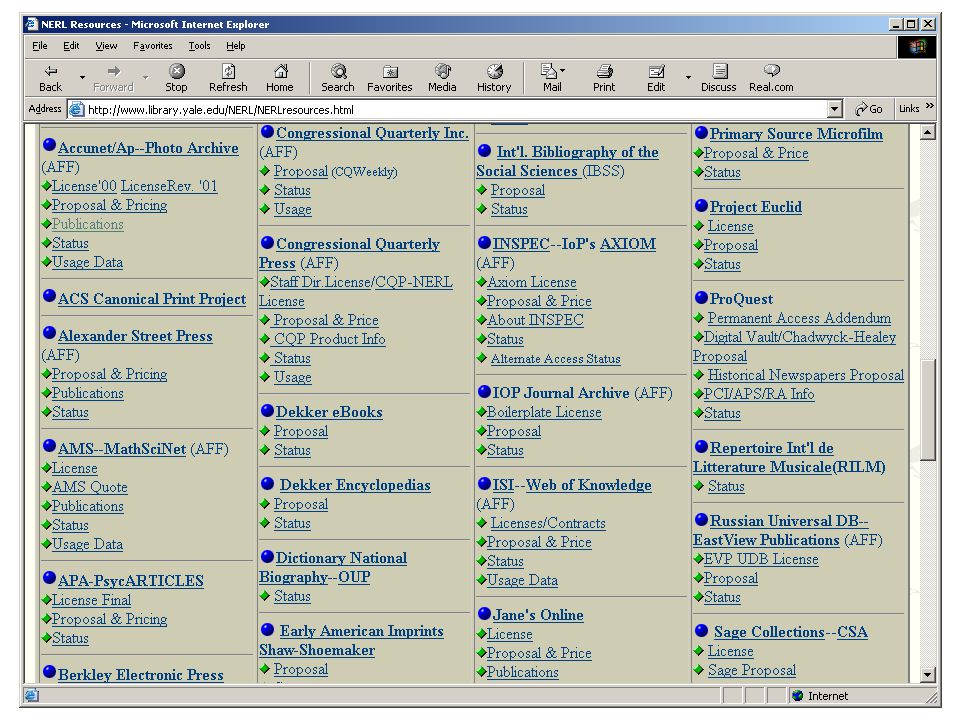Open the View menu
This screenshot has width=960, height=720.
(x=106, y=46)
